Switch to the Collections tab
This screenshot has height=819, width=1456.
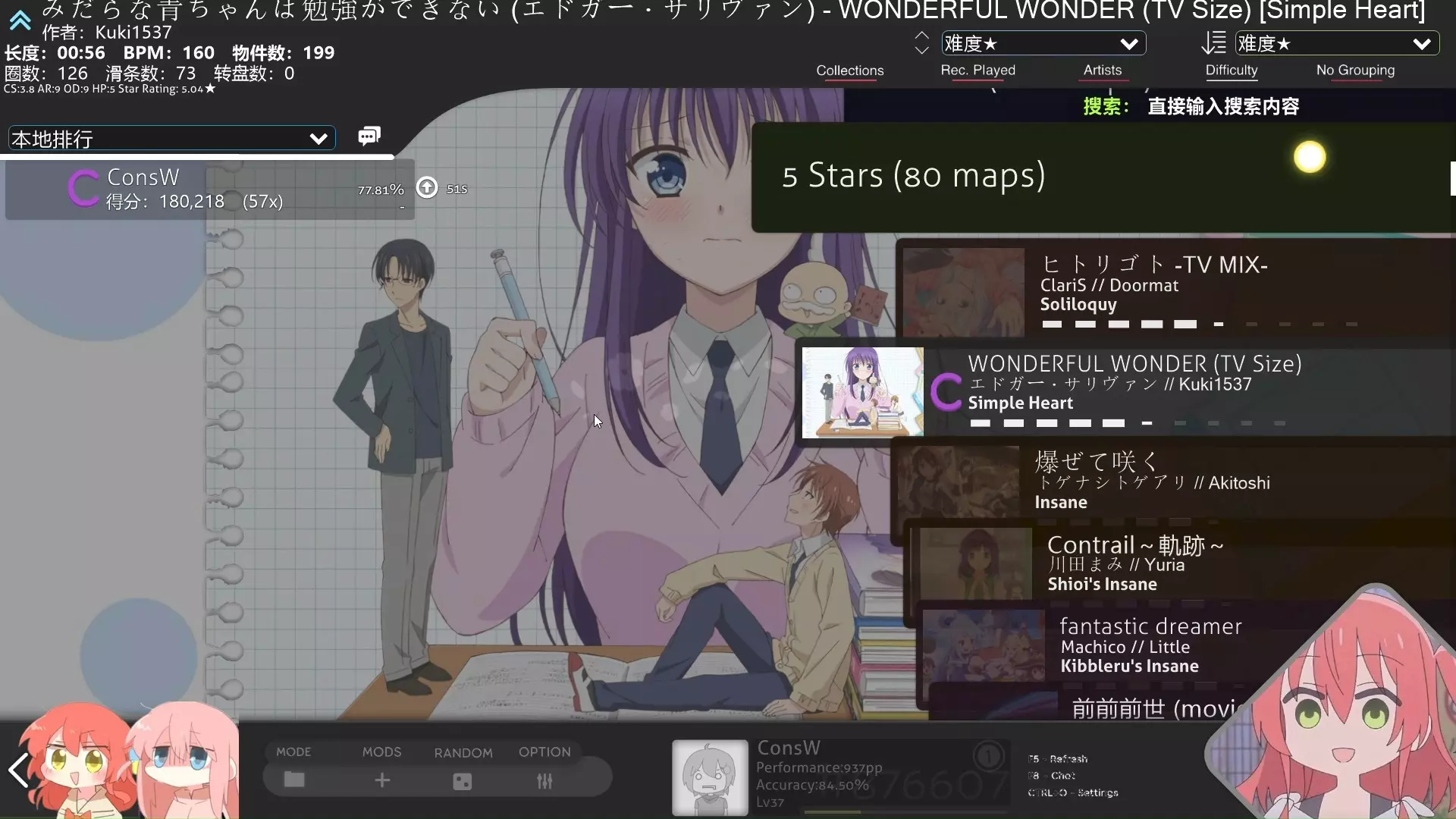[x=850, y=71]
